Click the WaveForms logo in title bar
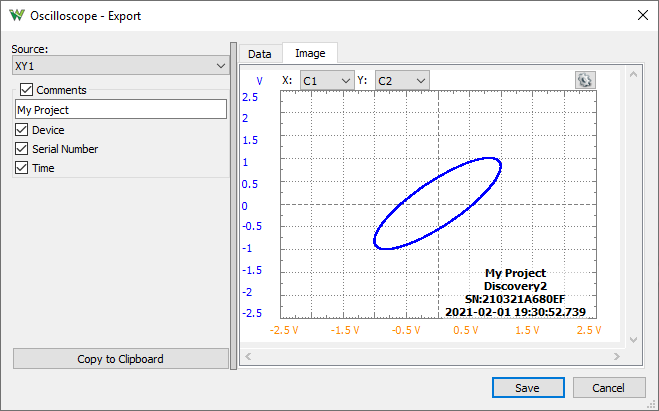Screen dimensions: 659x411 click(17, 15)
